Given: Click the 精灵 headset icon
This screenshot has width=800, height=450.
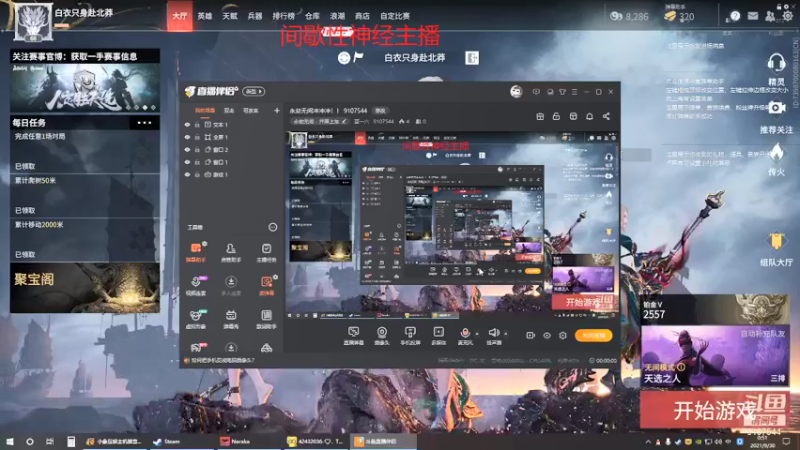Looking at the screenshot, I should click(x=776, y=63).
